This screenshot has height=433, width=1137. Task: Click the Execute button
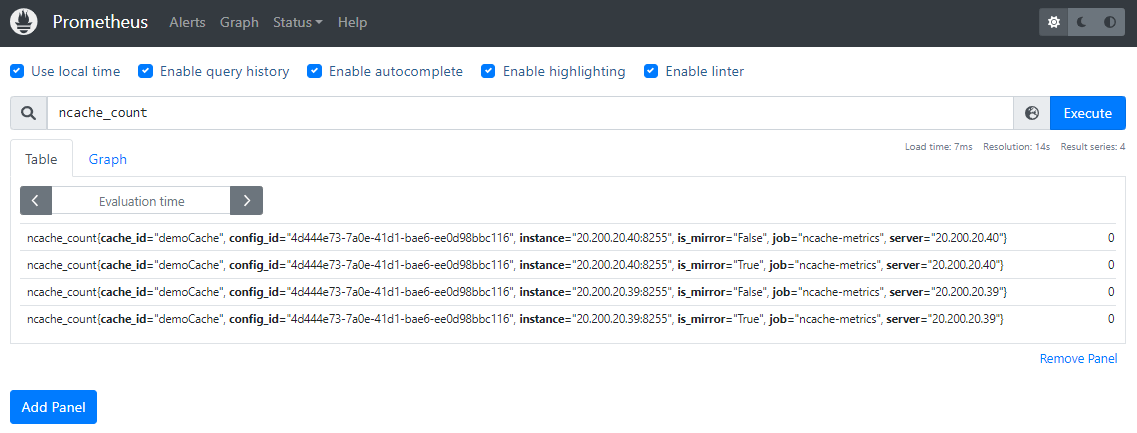1088,113
